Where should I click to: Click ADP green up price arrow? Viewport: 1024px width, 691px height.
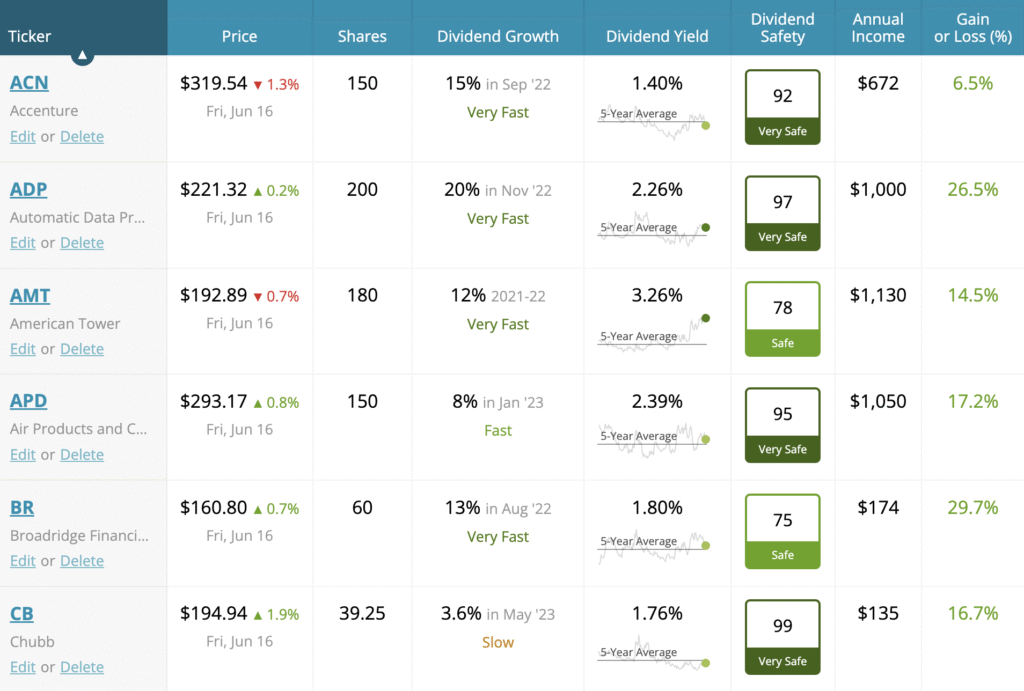click(x=258, y=191)
